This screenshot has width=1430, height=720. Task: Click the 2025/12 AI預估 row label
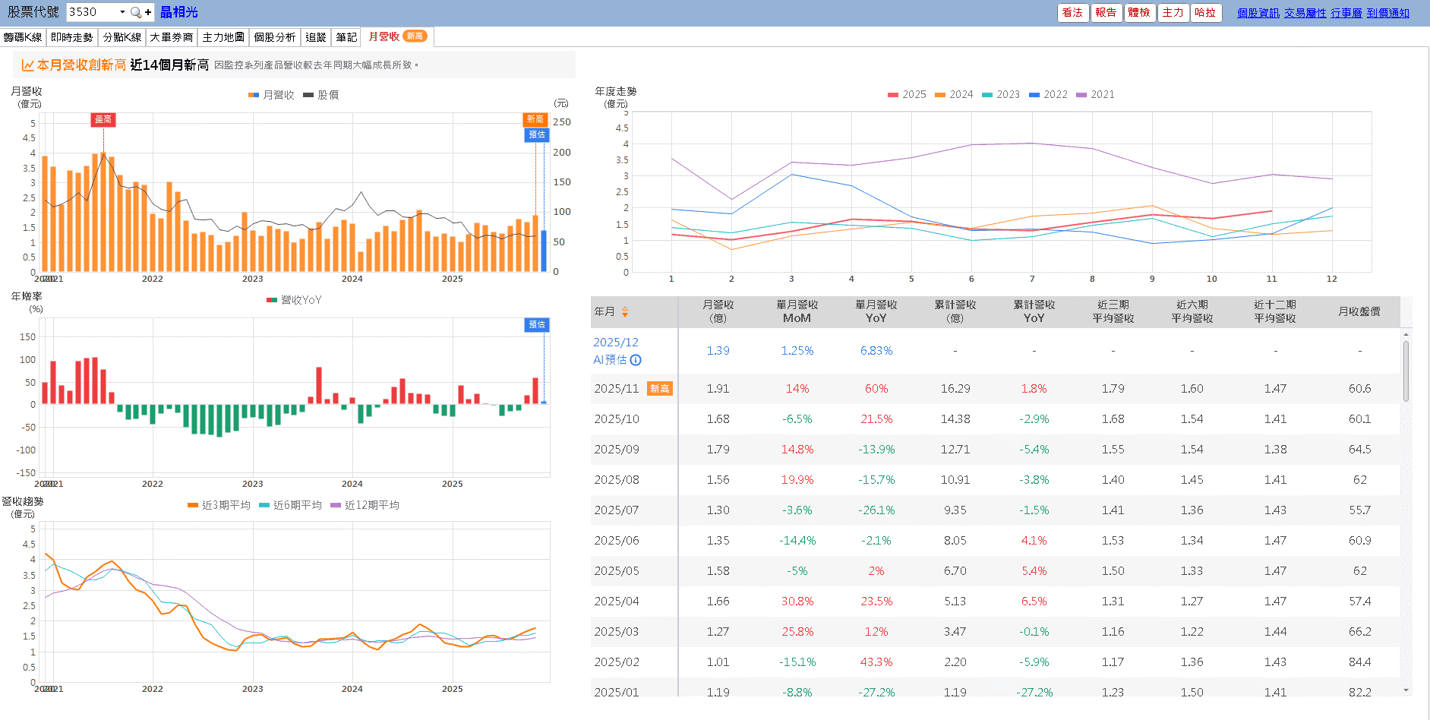point(617,351)
